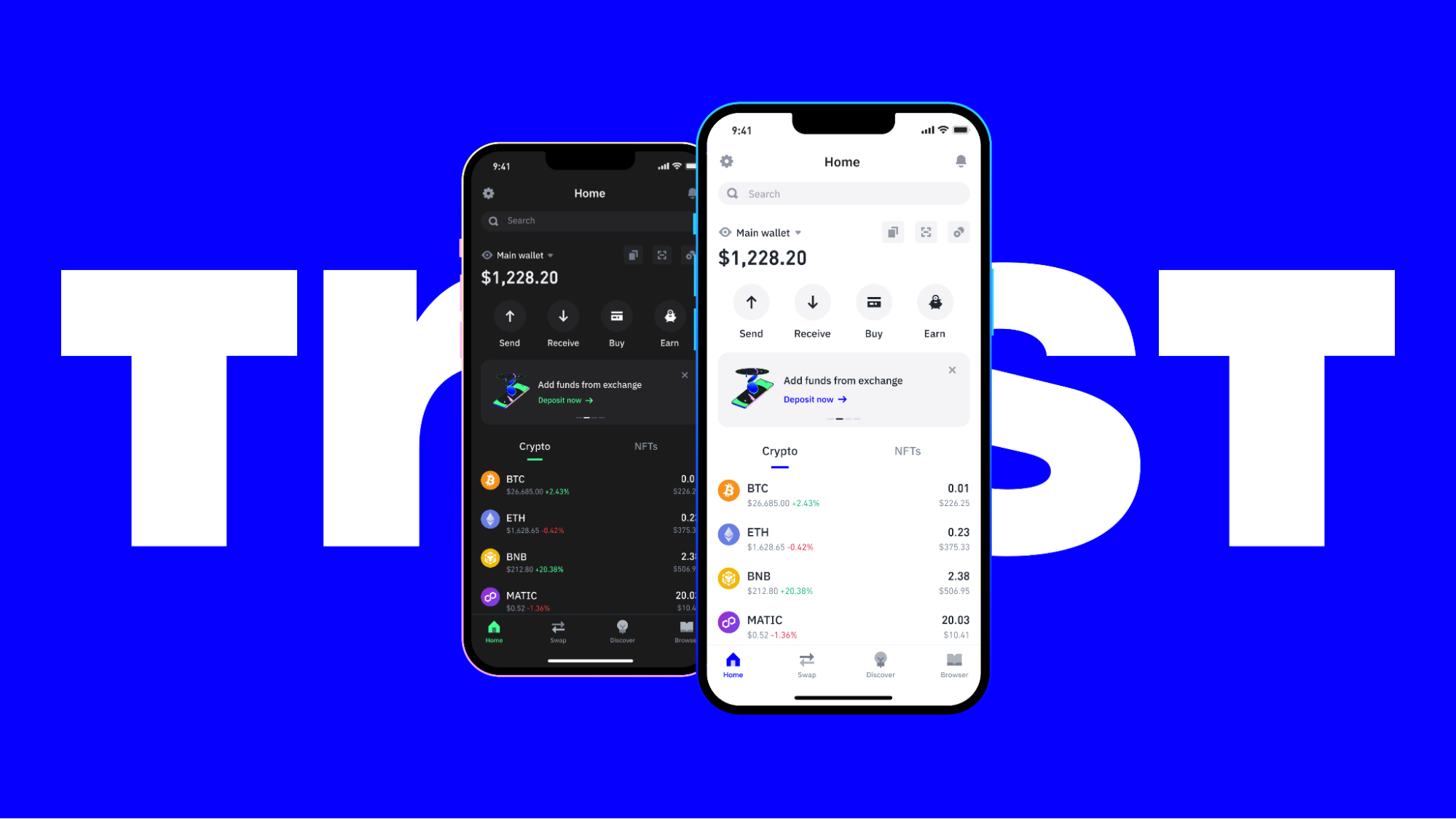Tap the notification bell icon
The width and height of the screenshot is (1456, 819).
[x=960, y=161]
